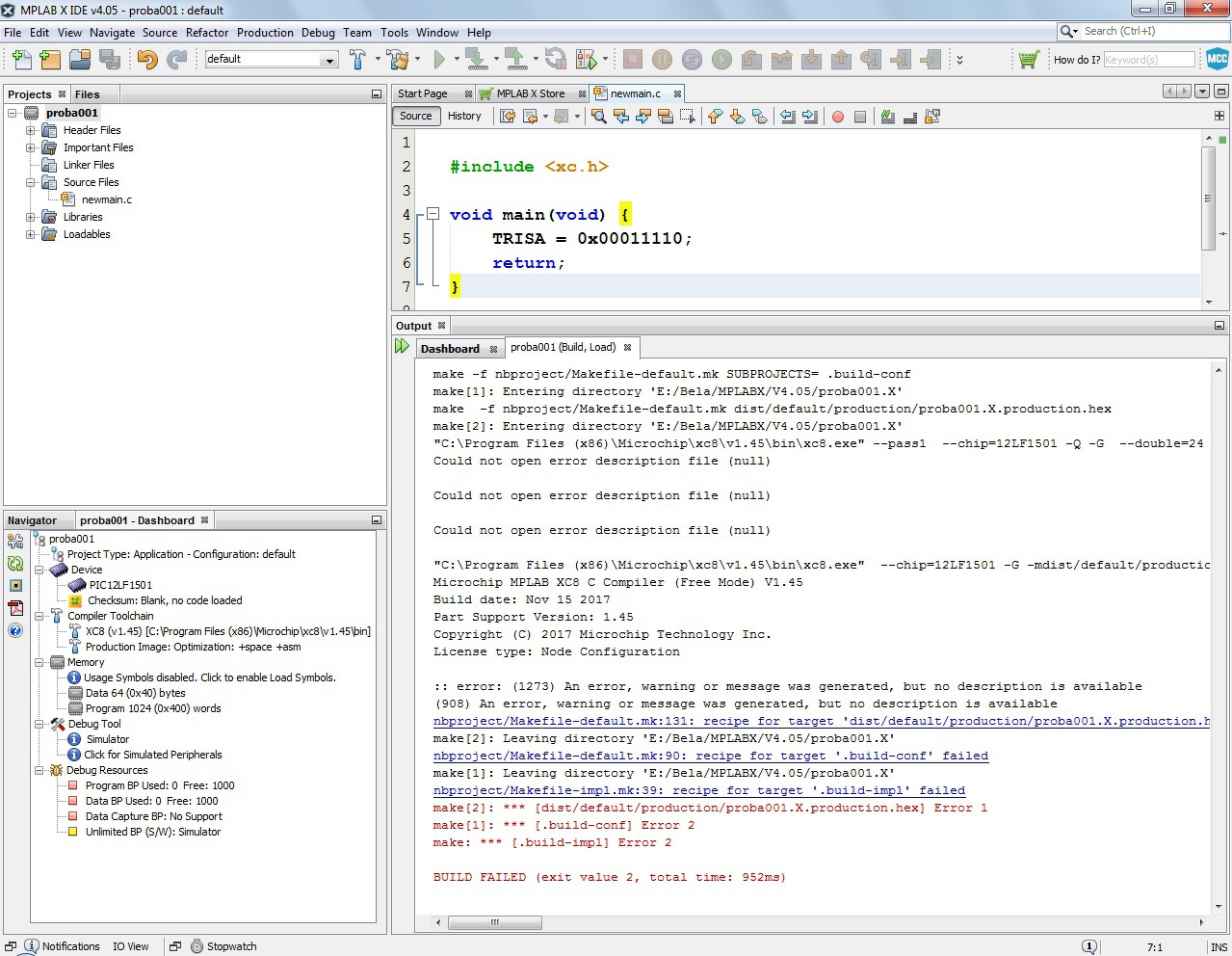Open the MPLAB X Store cart icon
Image resolution: width=1232 pixels, height=956 pixels.
click(1029, 60)
